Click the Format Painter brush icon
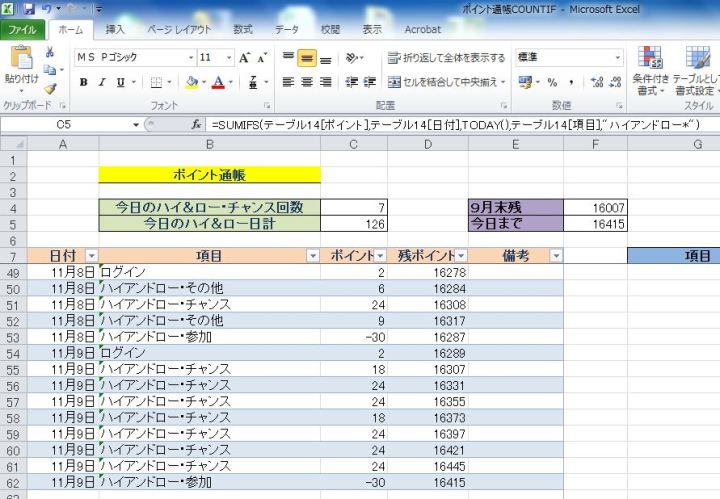This screenshot has height=499, width=720. pos(50,88)
